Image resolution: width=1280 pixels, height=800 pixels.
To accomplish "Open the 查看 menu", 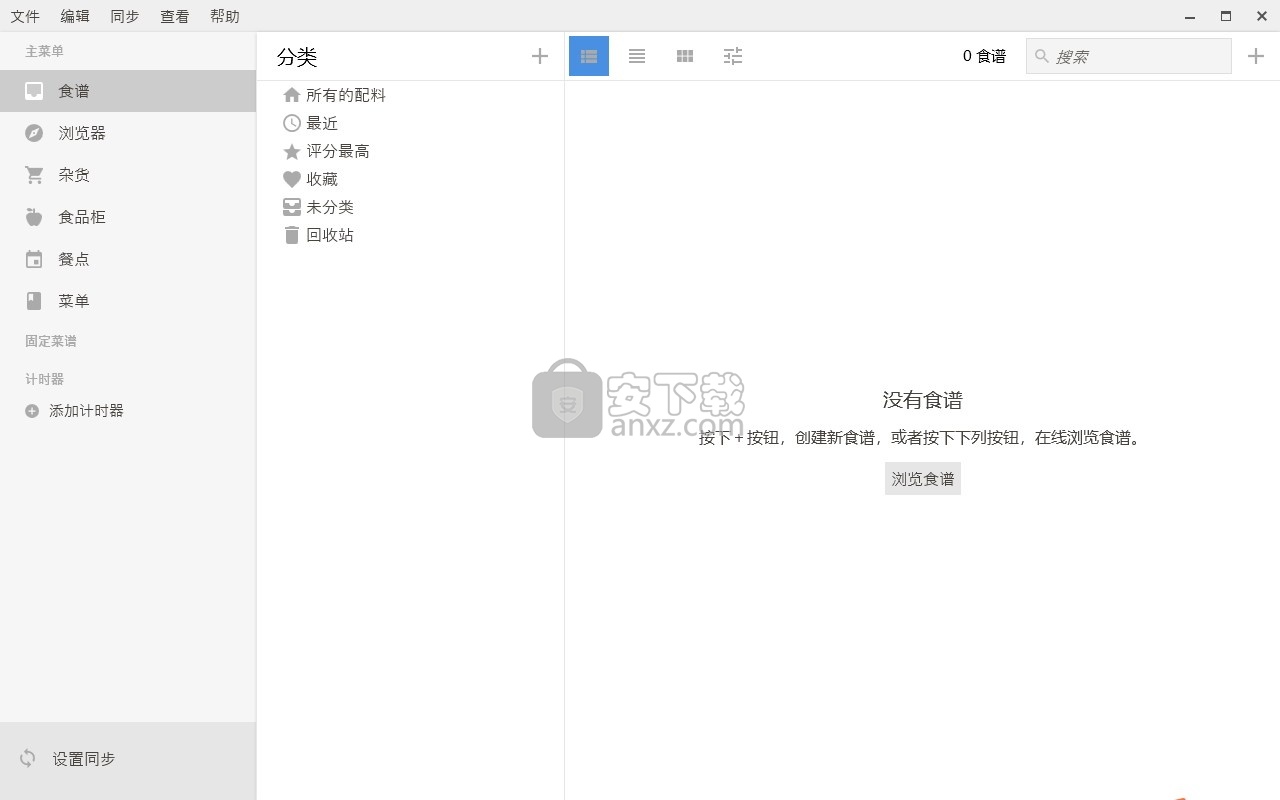I will pyautogui.click(x=175, y=16).
